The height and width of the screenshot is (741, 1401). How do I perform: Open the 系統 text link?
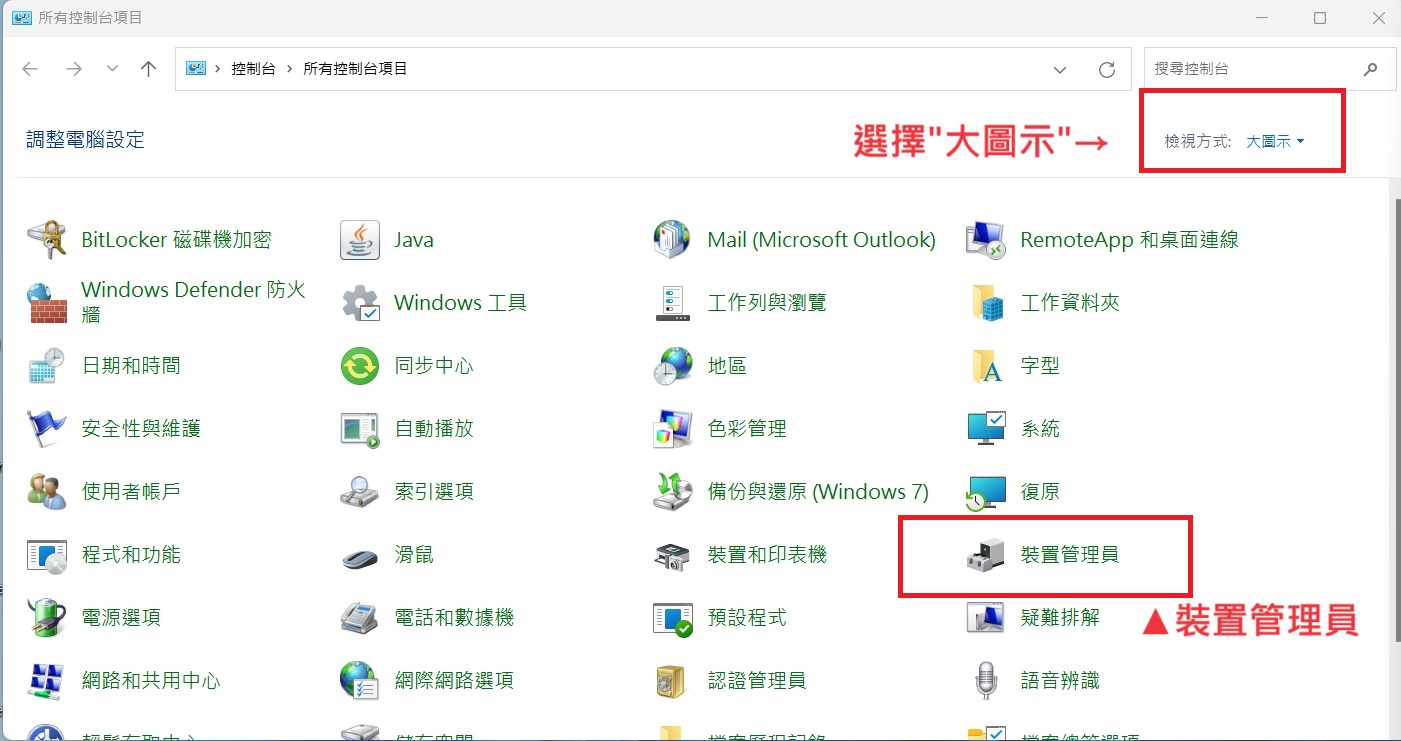tap(1040, 429)
